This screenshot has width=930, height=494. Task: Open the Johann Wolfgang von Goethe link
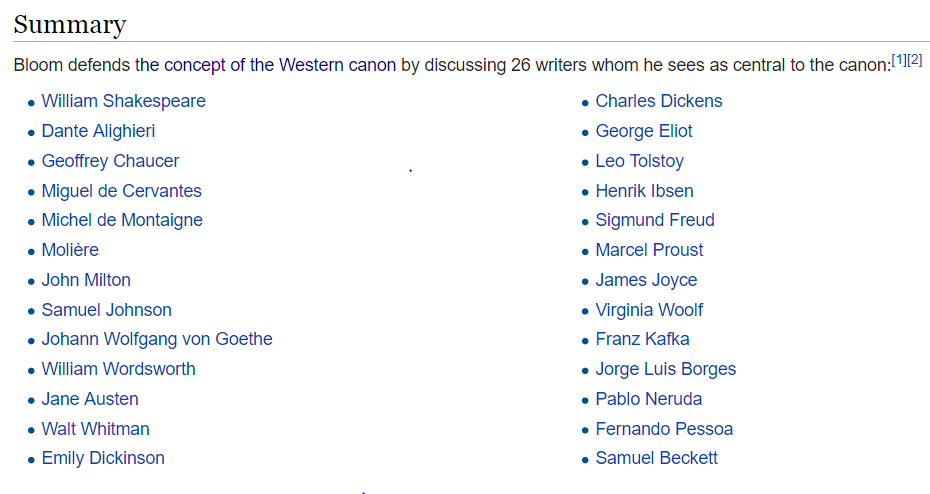pyautogui.click(x=157, y=339)
